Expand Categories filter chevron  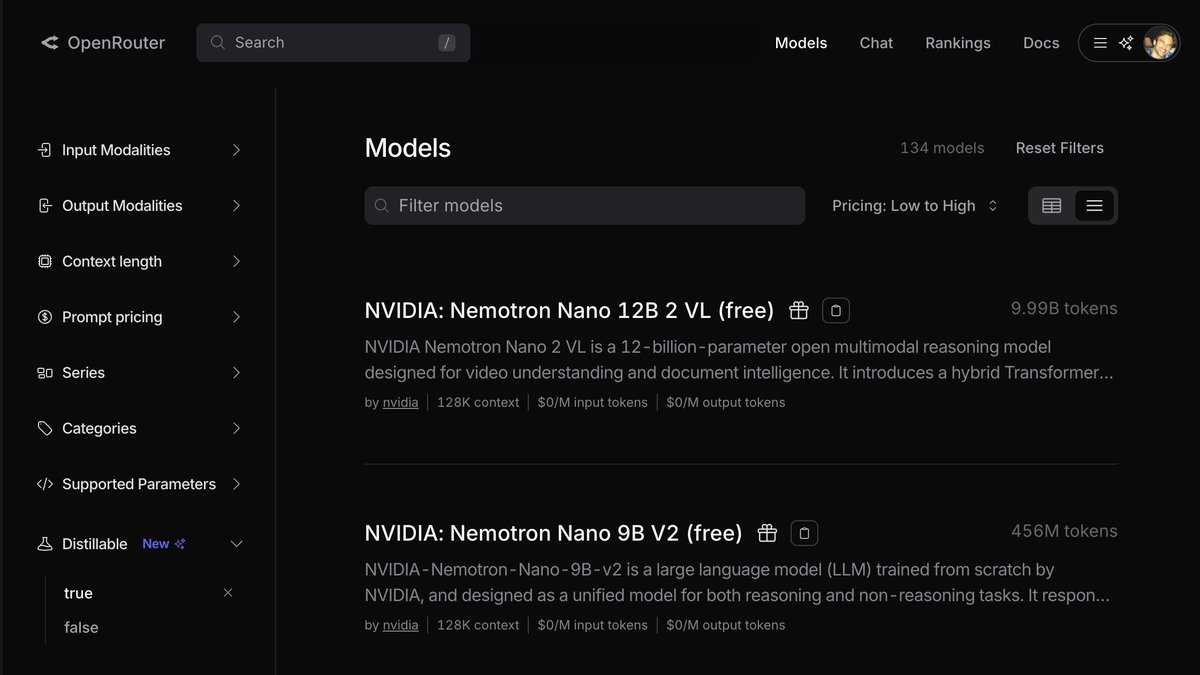(236, 428)
